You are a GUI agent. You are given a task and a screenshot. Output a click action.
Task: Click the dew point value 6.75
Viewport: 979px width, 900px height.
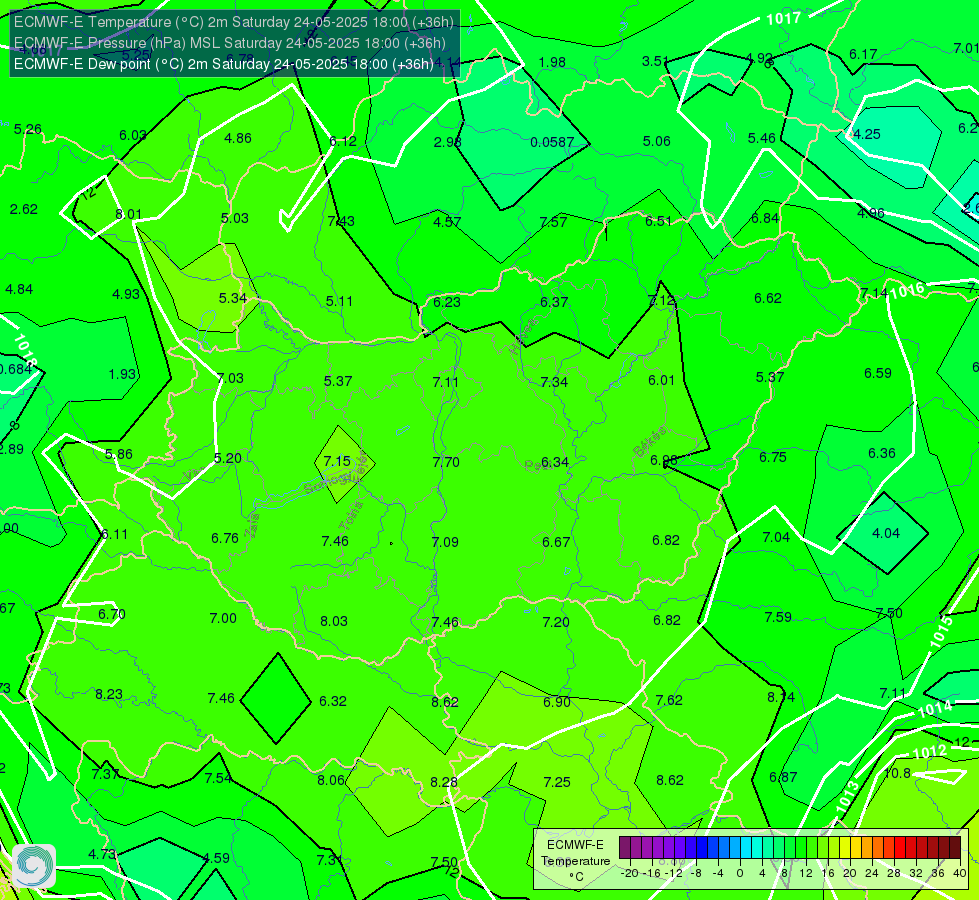(773, 457)
